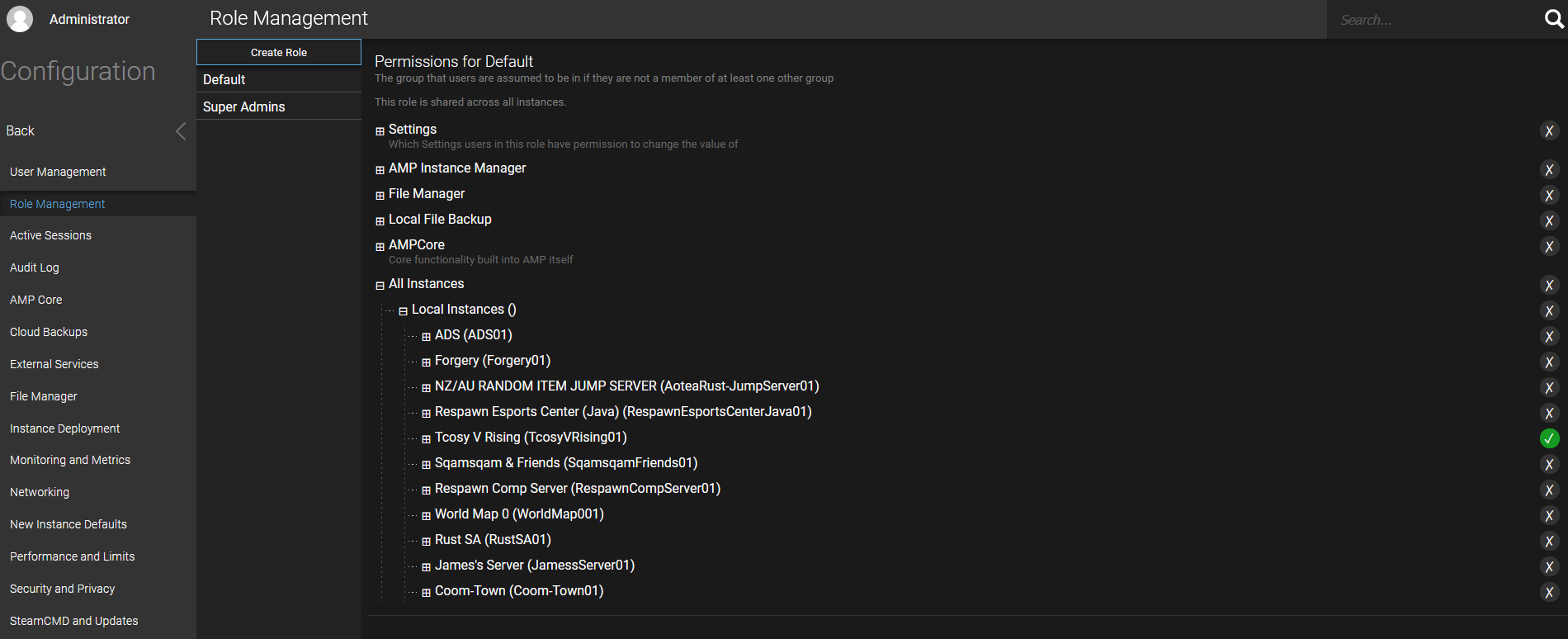Open Security and Privacy in sidebar
The width and height of the screenshot is (1568, 639).
[x=98, y=589]
